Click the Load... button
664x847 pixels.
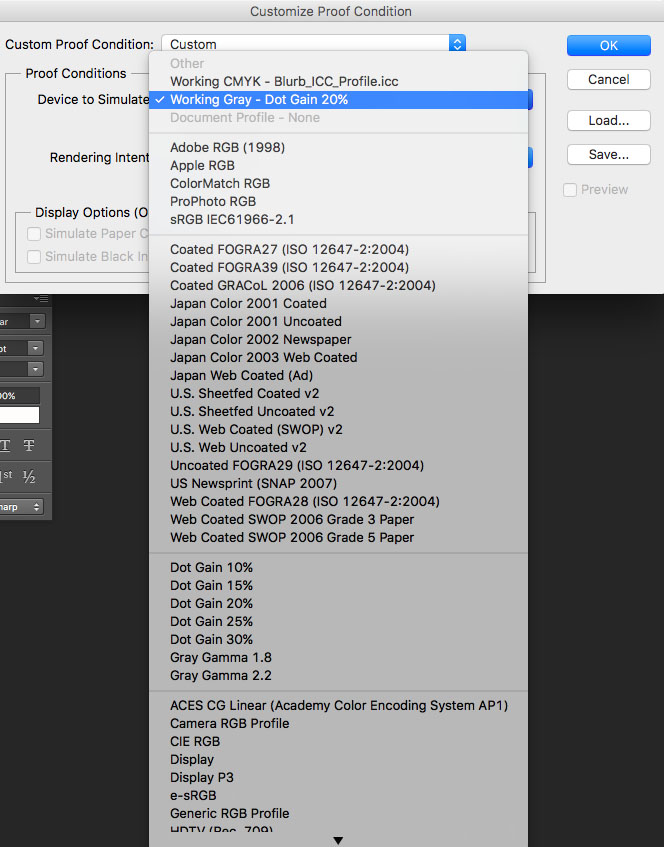click(608, 121)
